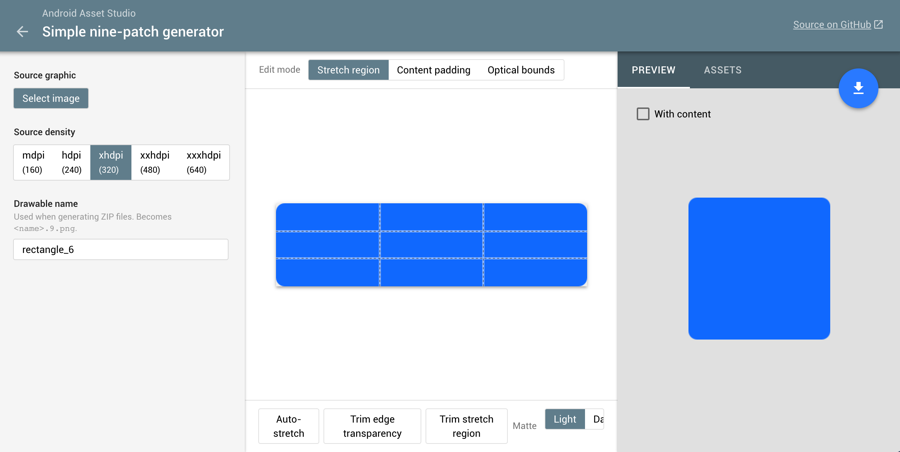
Task: Click the Android Asset Studio text
Action: point(89,13)
